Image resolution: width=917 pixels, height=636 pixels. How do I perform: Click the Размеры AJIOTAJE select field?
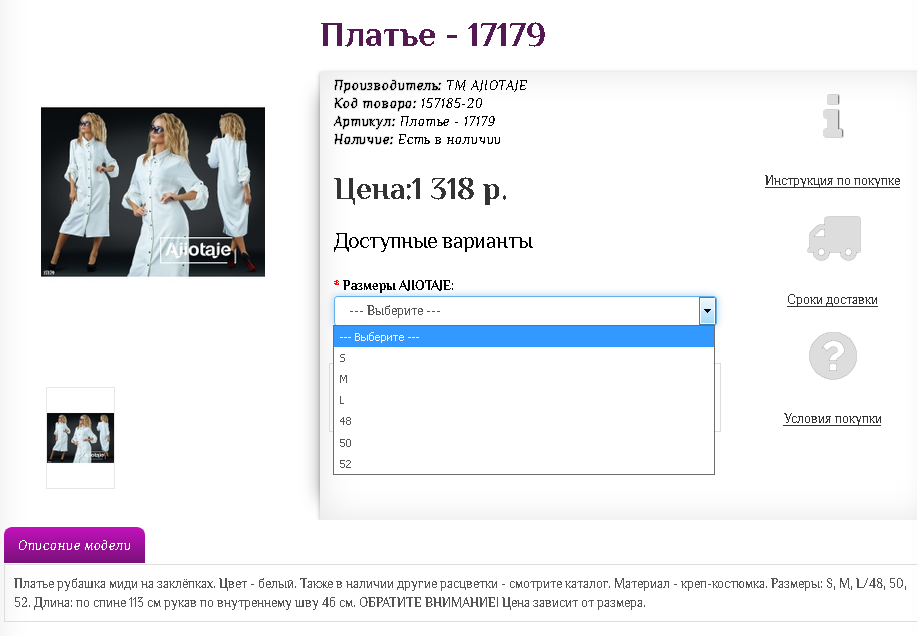[x=525, y=310]
